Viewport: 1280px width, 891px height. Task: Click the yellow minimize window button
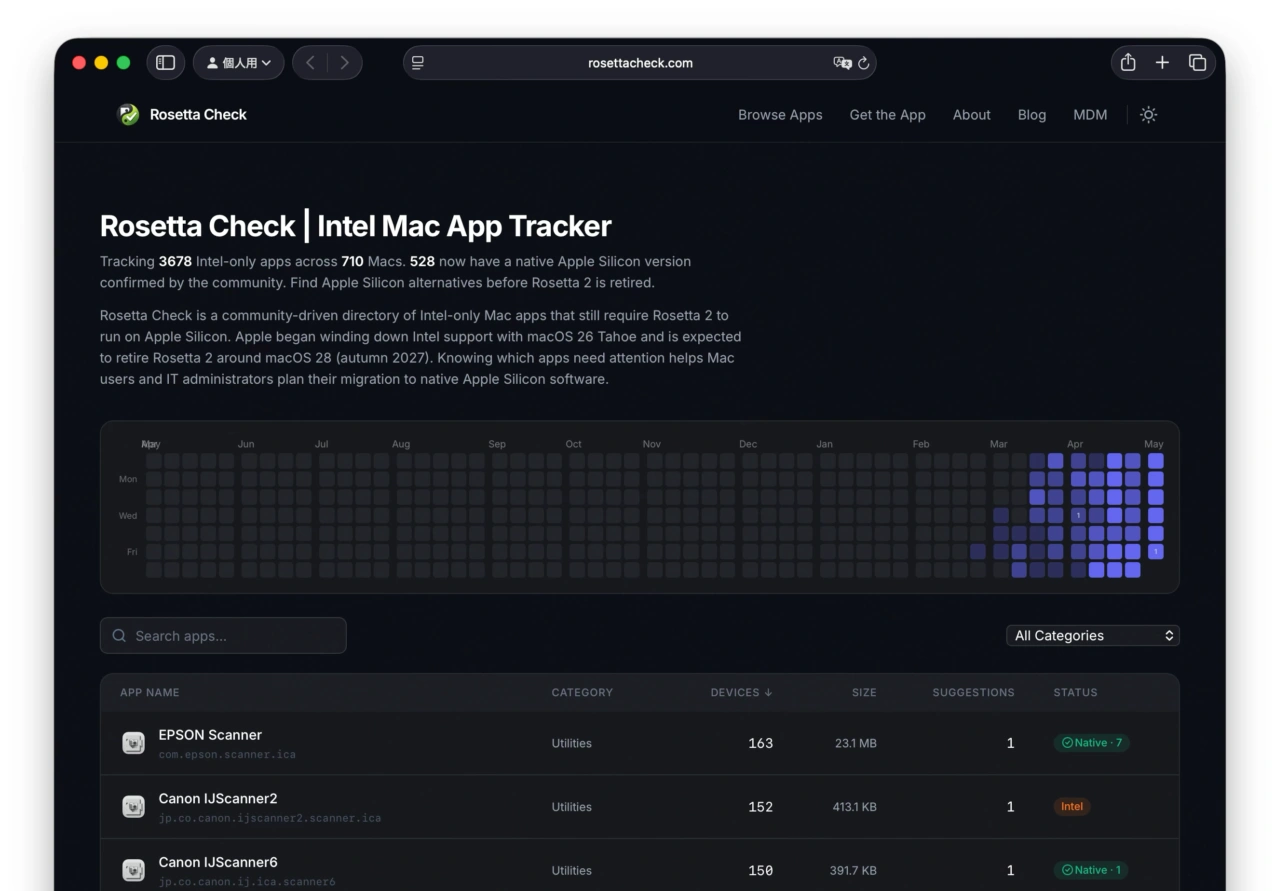pos(101,63)
